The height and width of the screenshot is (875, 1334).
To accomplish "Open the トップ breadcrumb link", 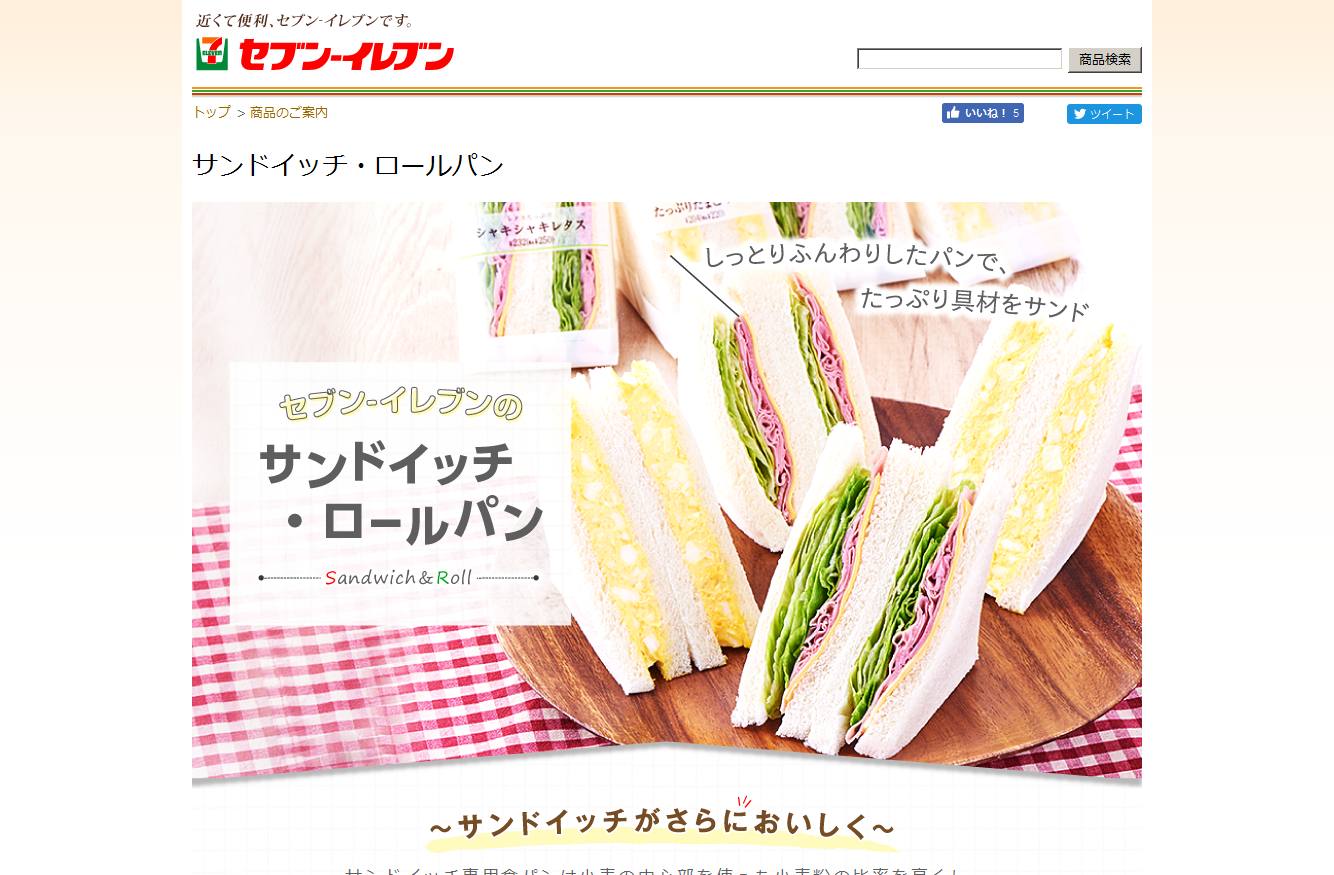I will (211, 113).
